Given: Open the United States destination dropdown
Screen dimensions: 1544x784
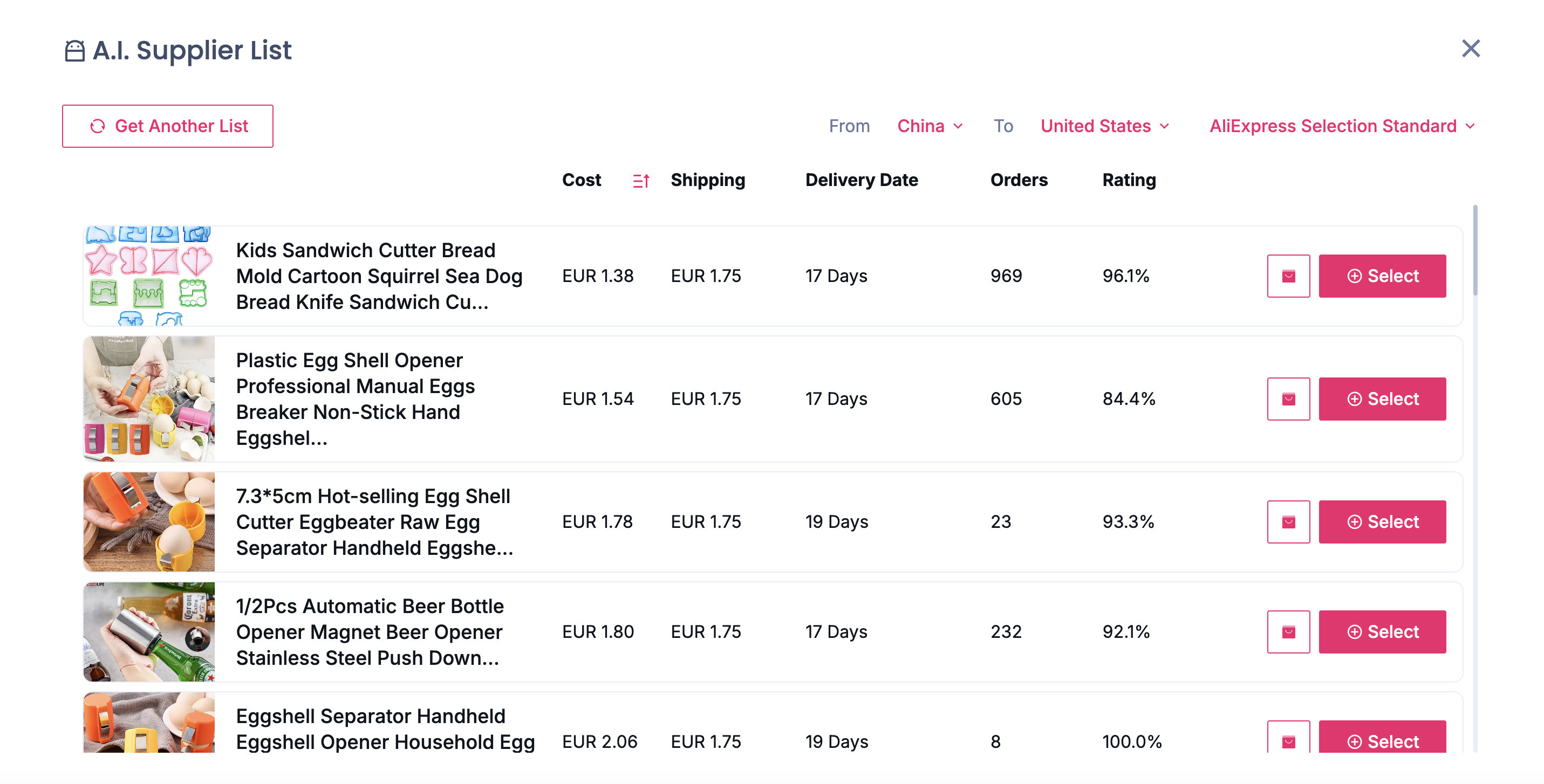Looking at the screenshot, I should tap(1105, 126).
